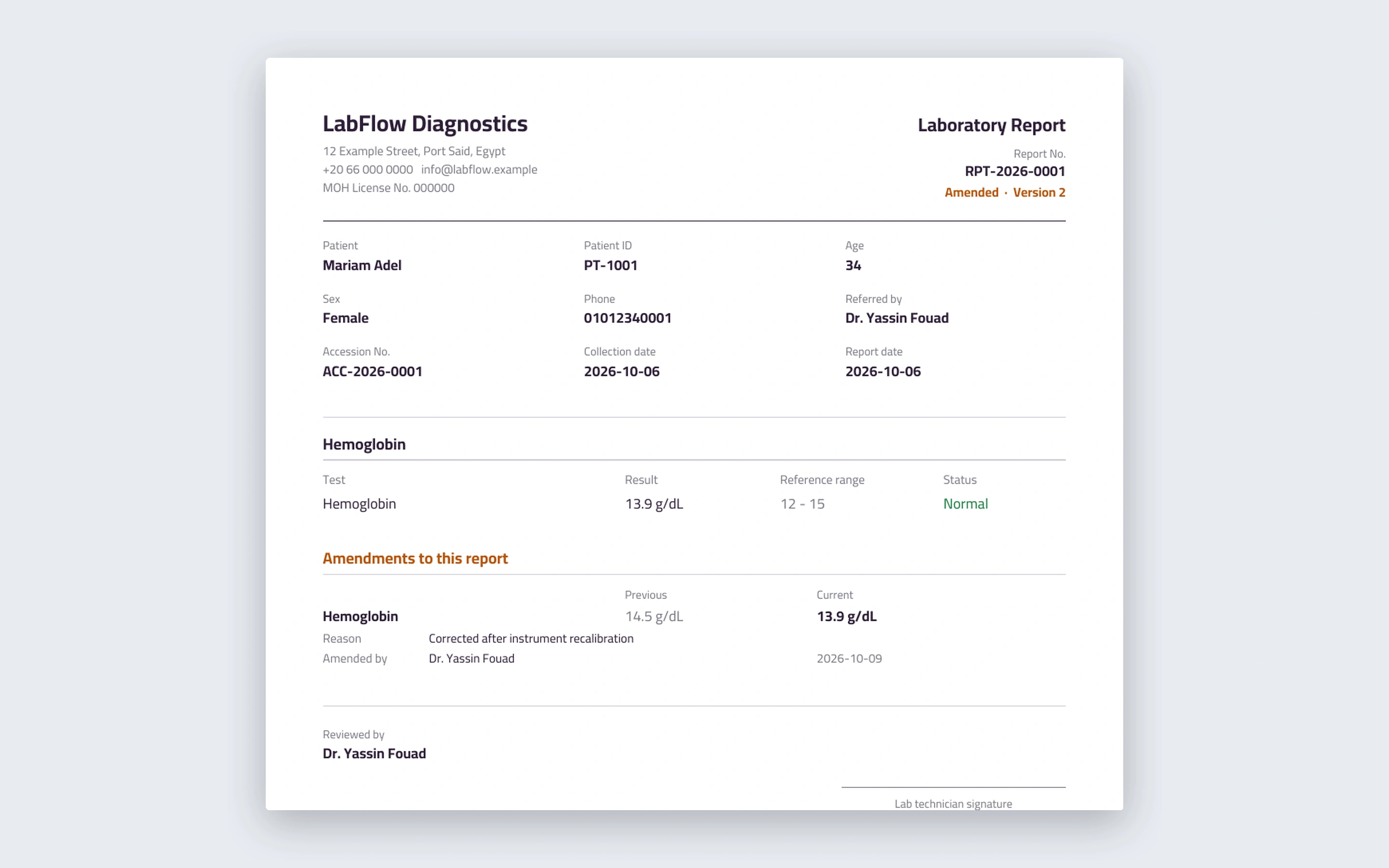Viewport: 1389px width, 868px height.
Task: Click the 'Laboratory Report' title
Action: click(991, 125)
